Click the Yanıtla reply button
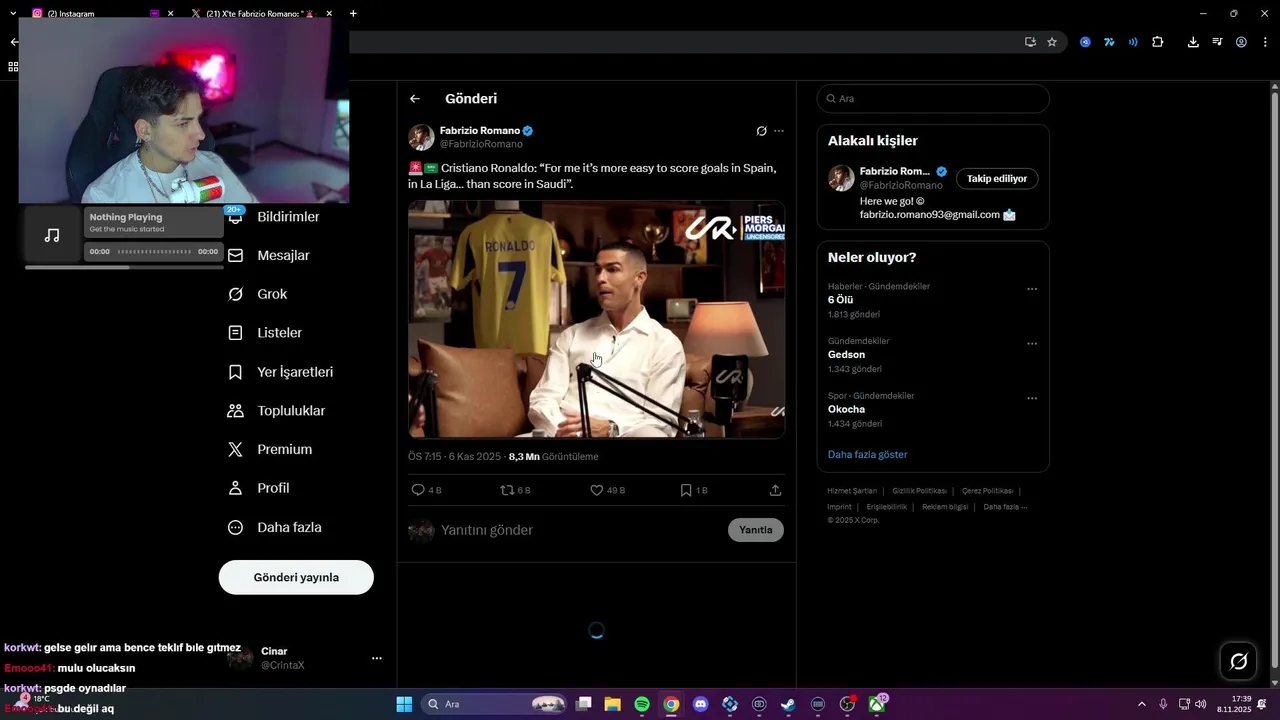The height and width of the screenshot is (720, 1280). tap(756, 530)
